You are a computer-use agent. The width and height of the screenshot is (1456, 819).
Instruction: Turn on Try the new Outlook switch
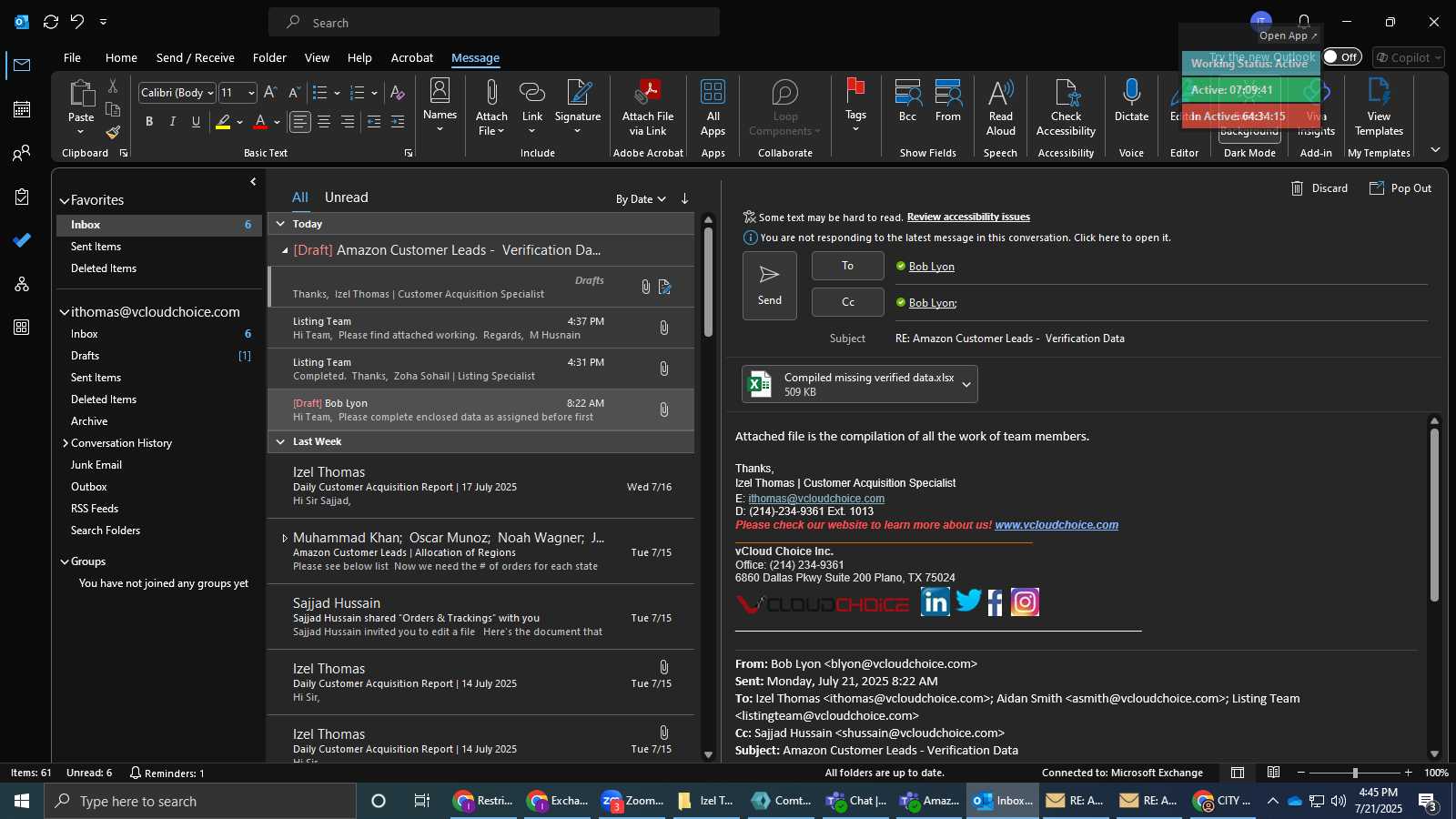(1342, 57)
